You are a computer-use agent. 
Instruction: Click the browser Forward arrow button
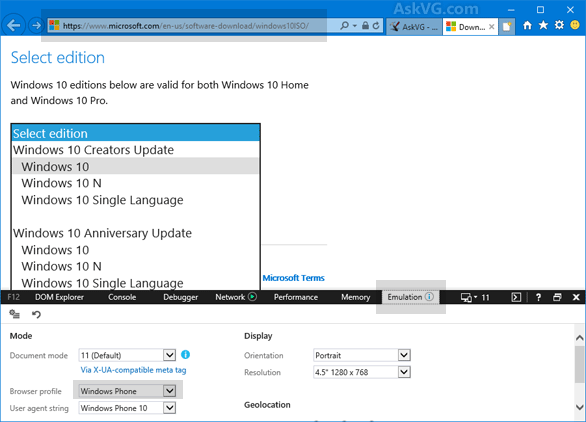(x=36, y=26)
